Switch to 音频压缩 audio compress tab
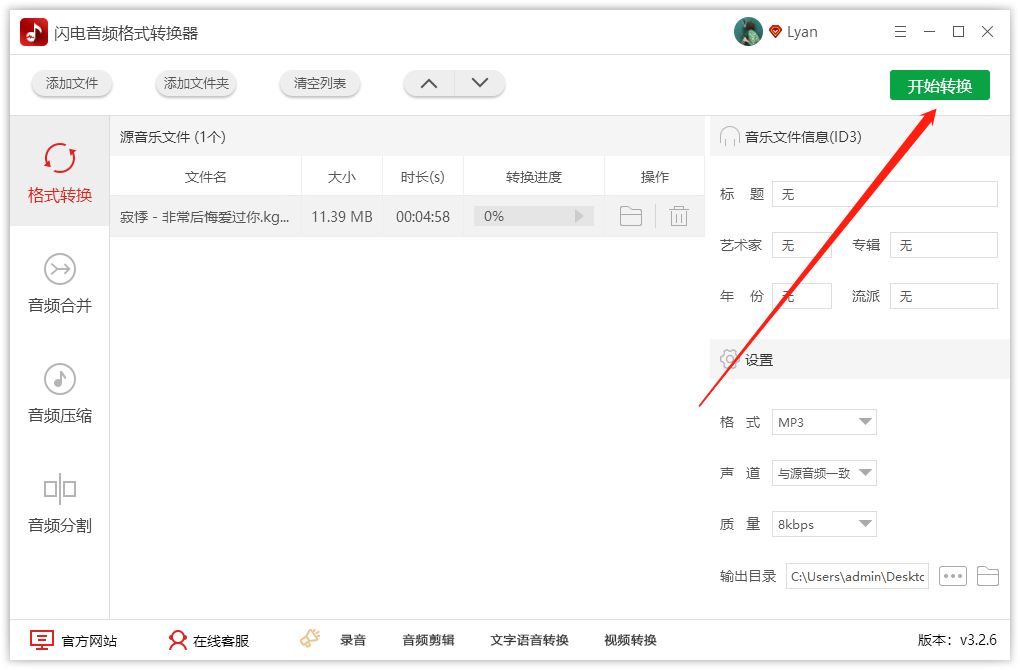This screenshot has width=1020, height=670. click(60, 394)
